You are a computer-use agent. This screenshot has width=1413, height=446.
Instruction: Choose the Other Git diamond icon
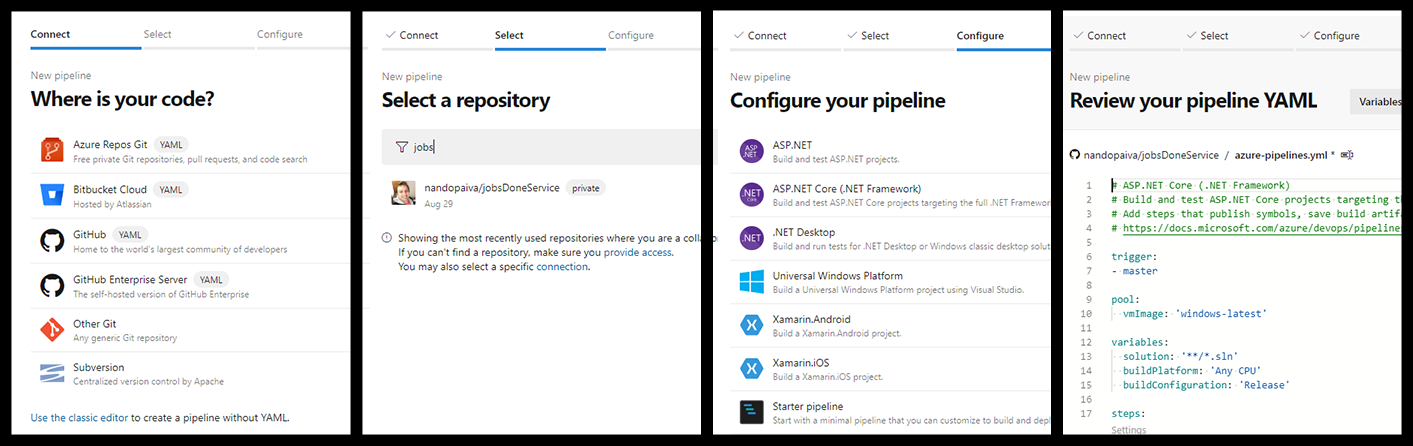(52, 330)
